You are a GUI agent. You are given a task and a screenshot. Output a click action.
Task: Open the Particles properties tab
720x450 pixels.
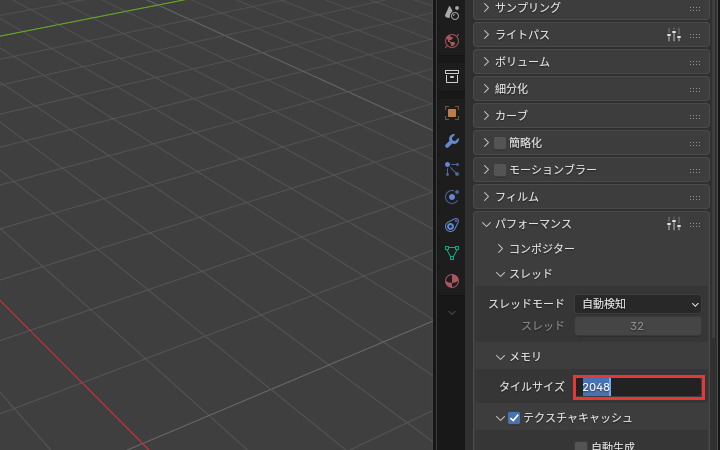(452, 169)
